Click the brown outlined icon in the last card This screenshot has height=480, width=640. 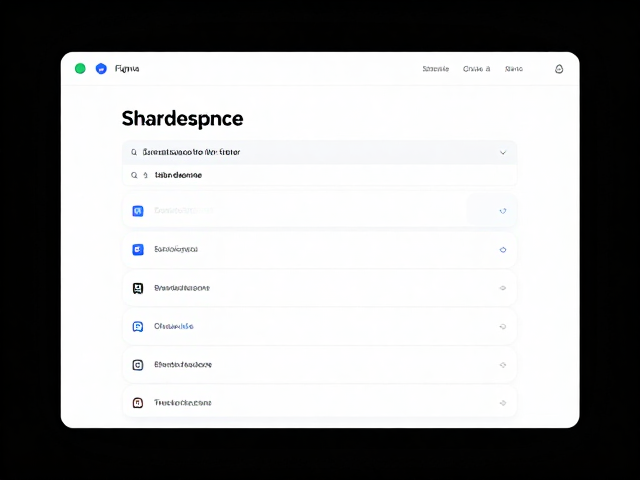138,403
